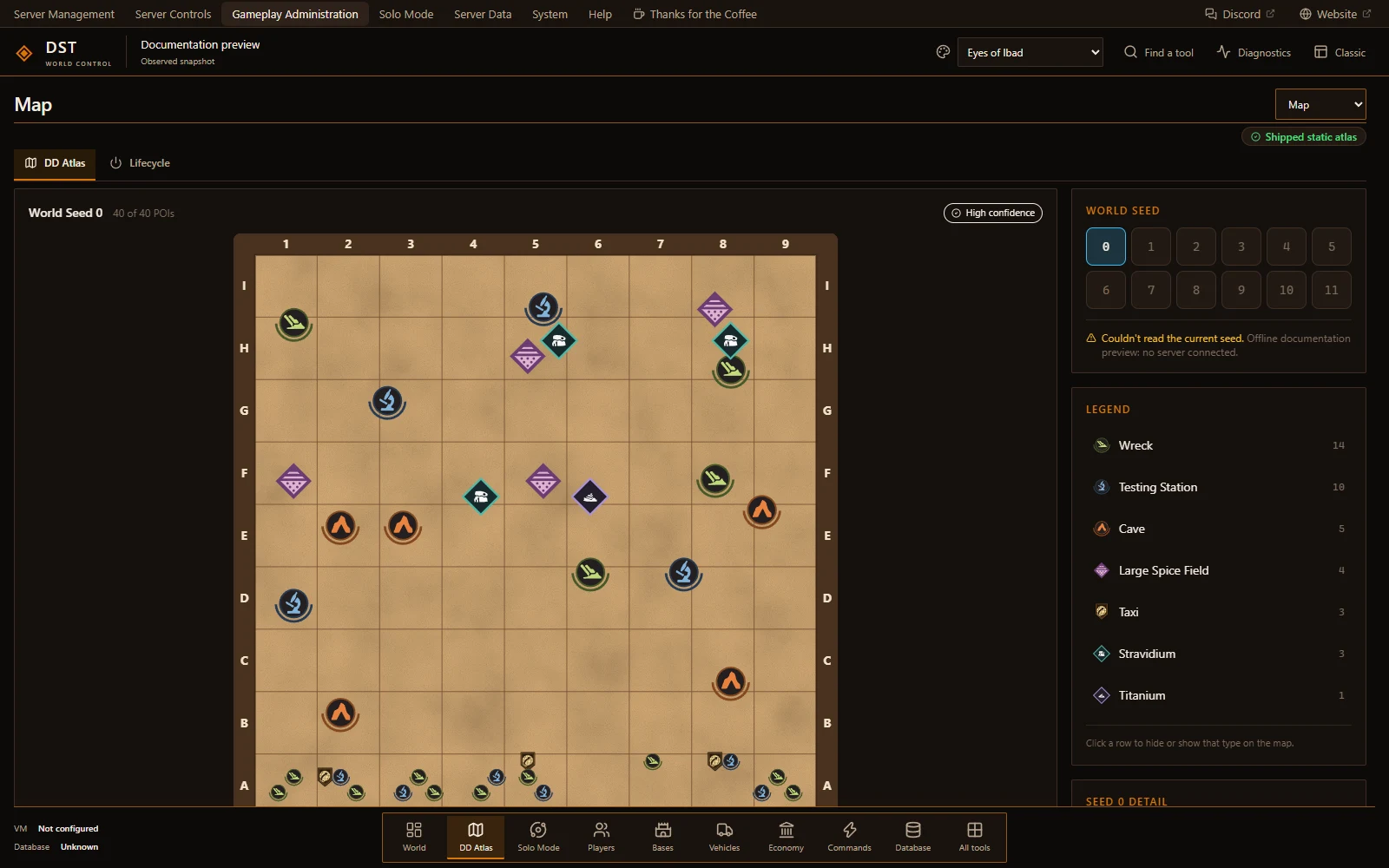Viewport: 1389px width, 868px height.
Task: Click the spice field marker in row F column 5
Action: pyautogui.click(x=543, y=480)
